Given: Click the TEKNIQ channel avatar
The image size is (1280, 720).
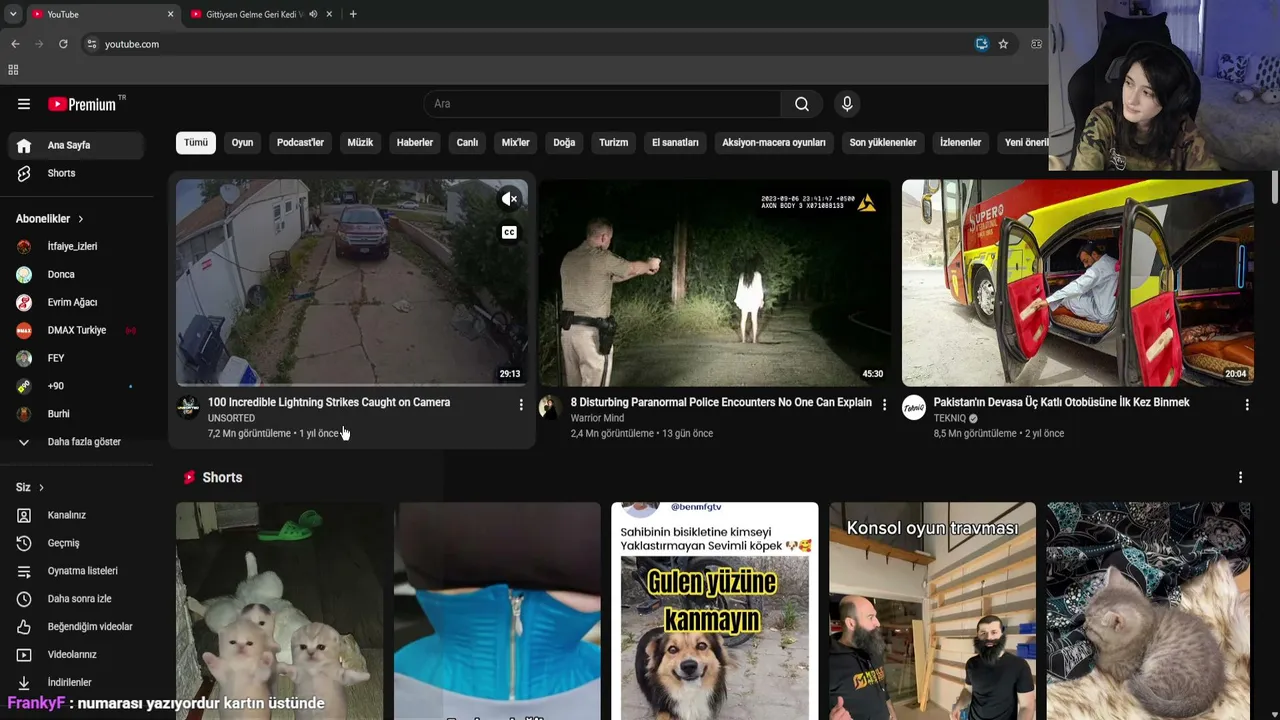Looking at the screenshot, I should (x=914, y=407).
